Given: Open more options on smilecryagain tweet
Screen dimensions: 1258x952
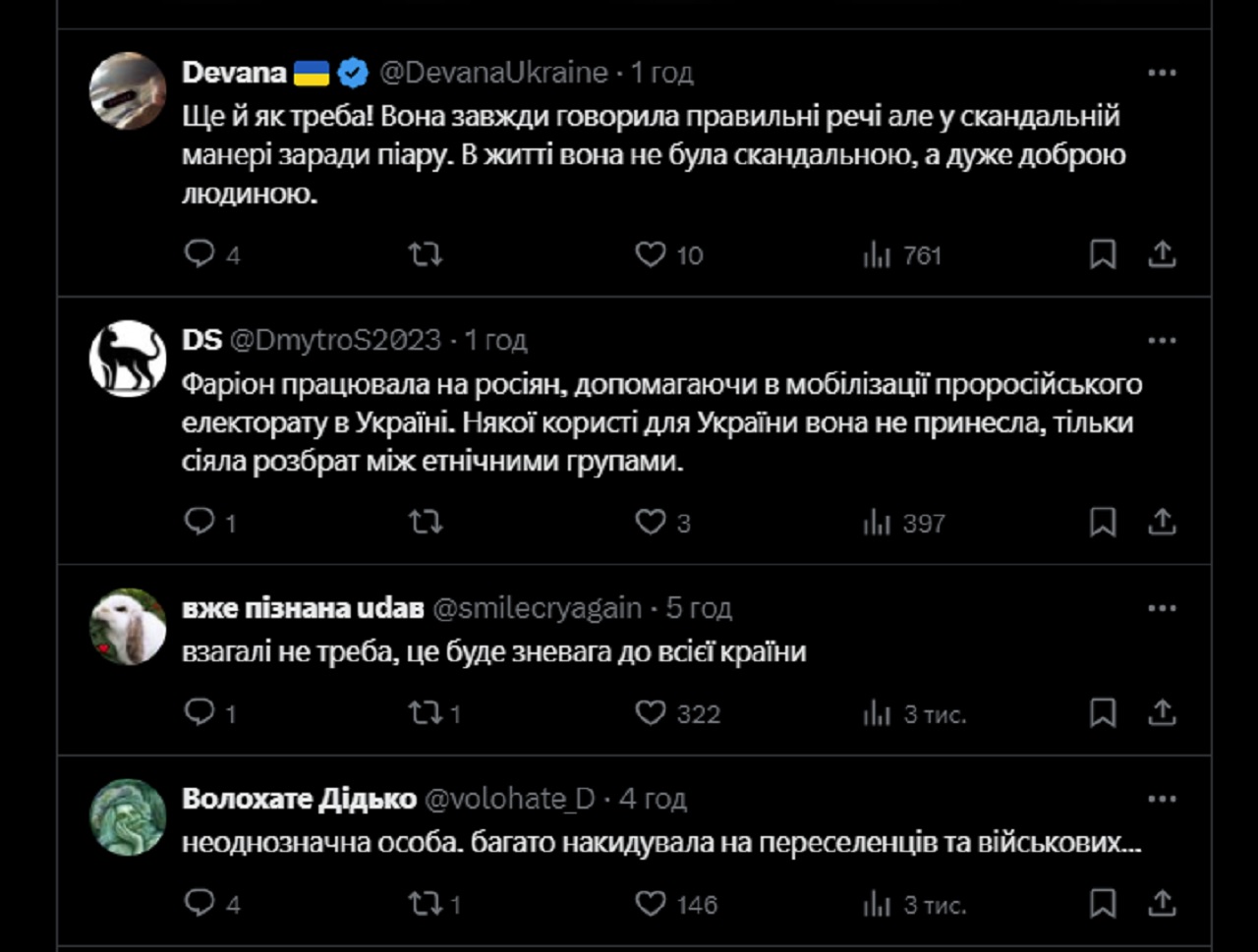Looking at the screenshot, I should (1162, 608).
